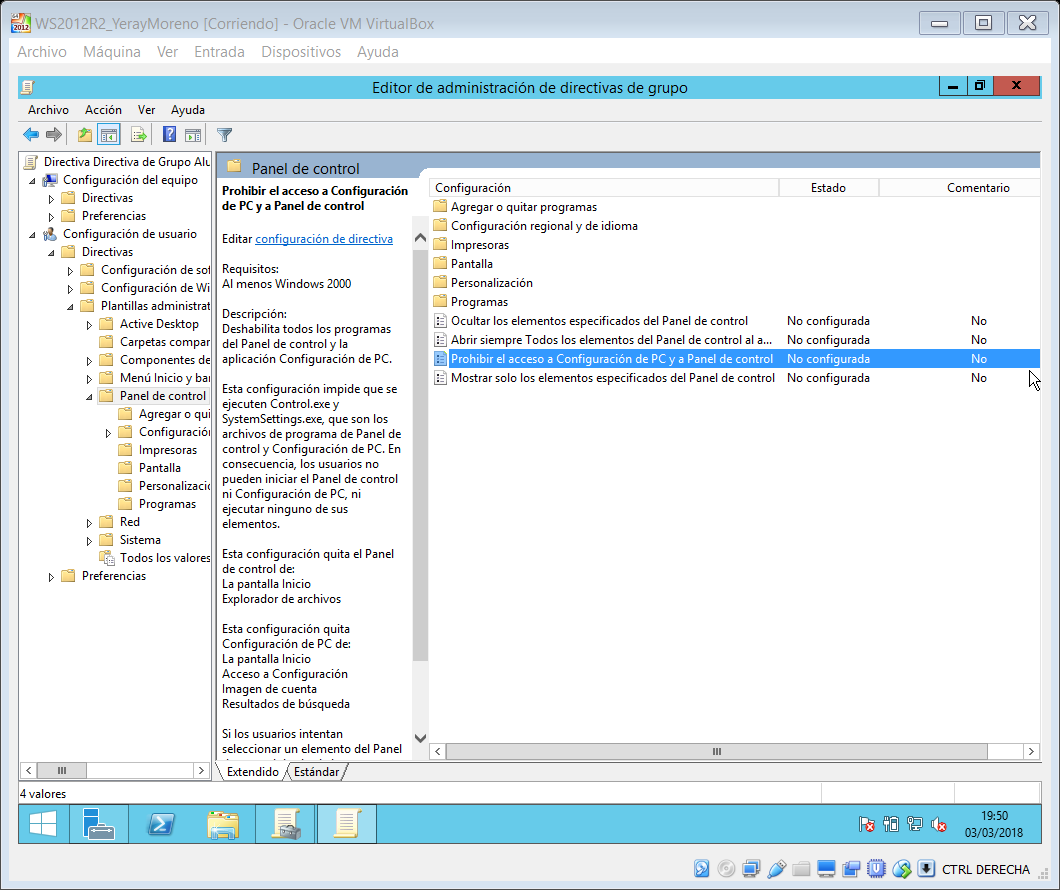Sort by the Estado column header

click(x=828, y=188)
